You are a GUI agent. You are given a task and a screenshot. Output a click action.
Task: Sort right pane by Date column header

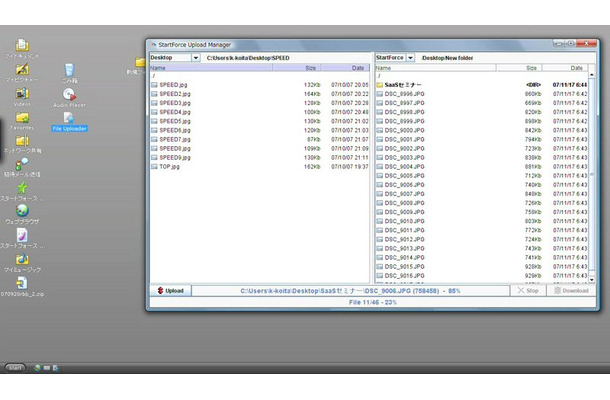coord(565,68)
